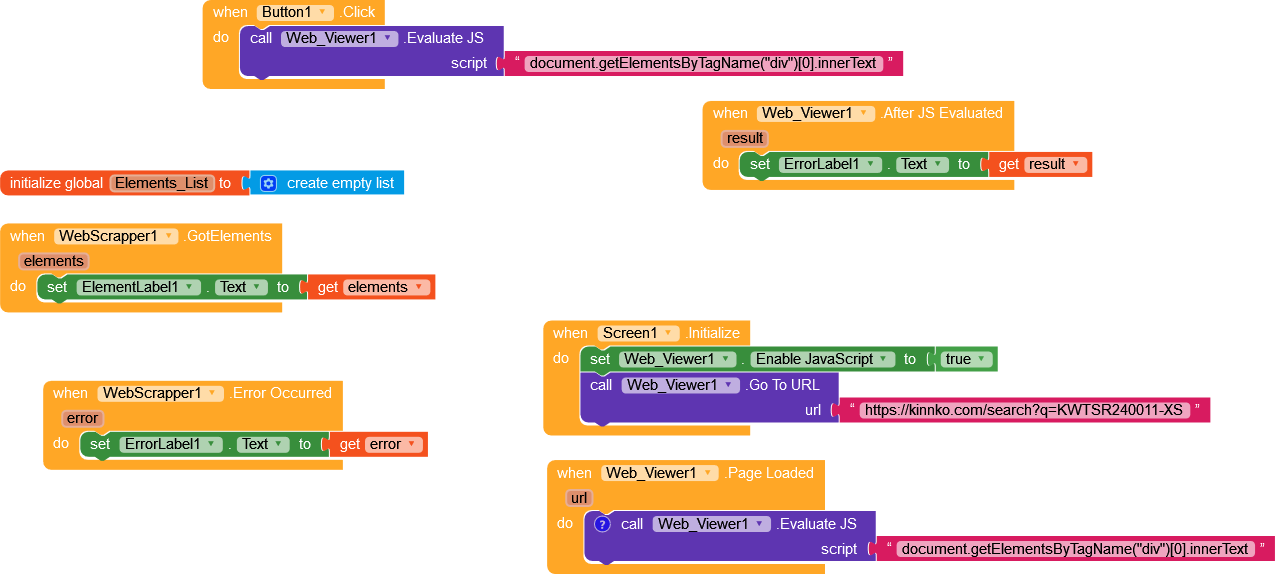Select the error parameter in Error Occurred event

point(82,418)
